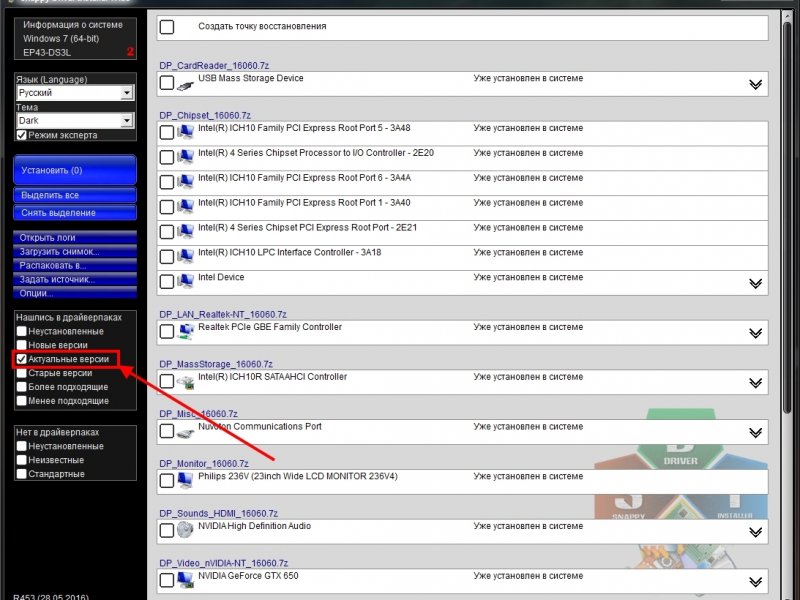Click the DP_LAN_Realtek-NT_16060.7z header
Viewport: 800px width, 600px height.
tap(223, 314)
